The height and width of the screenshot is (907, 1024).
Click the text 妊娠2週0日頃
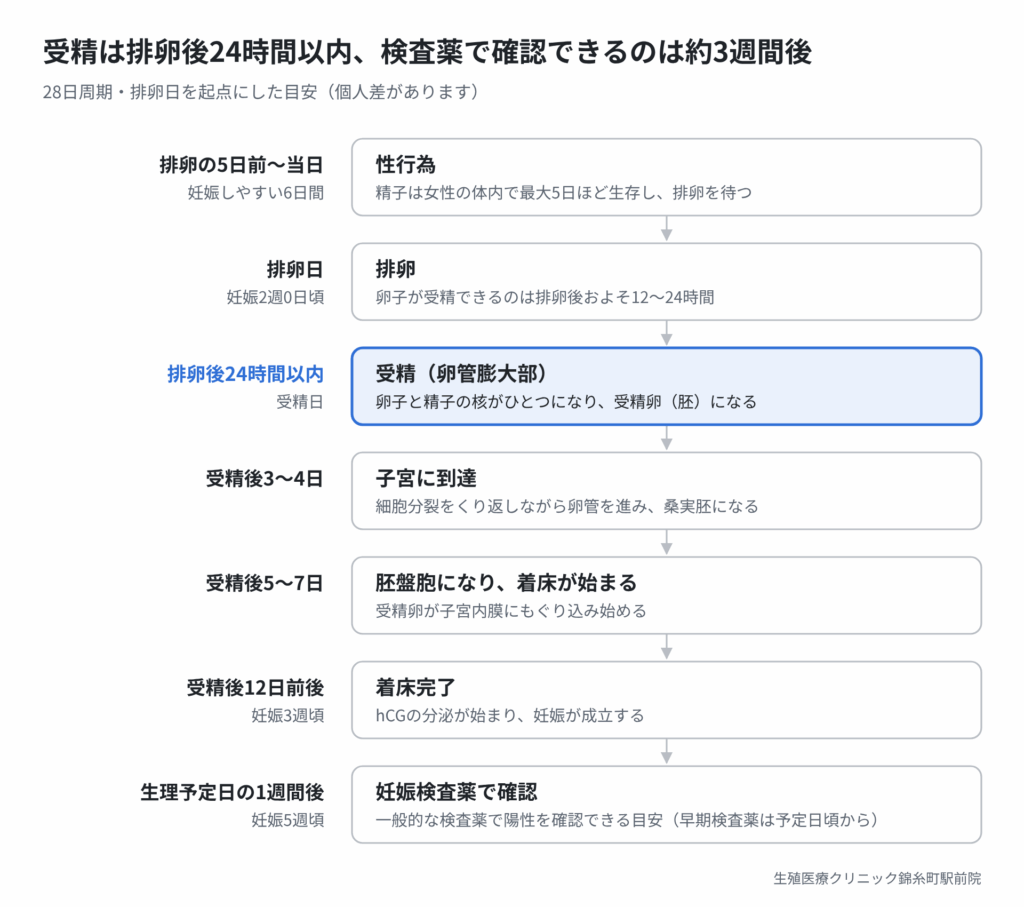click(276, 297)
